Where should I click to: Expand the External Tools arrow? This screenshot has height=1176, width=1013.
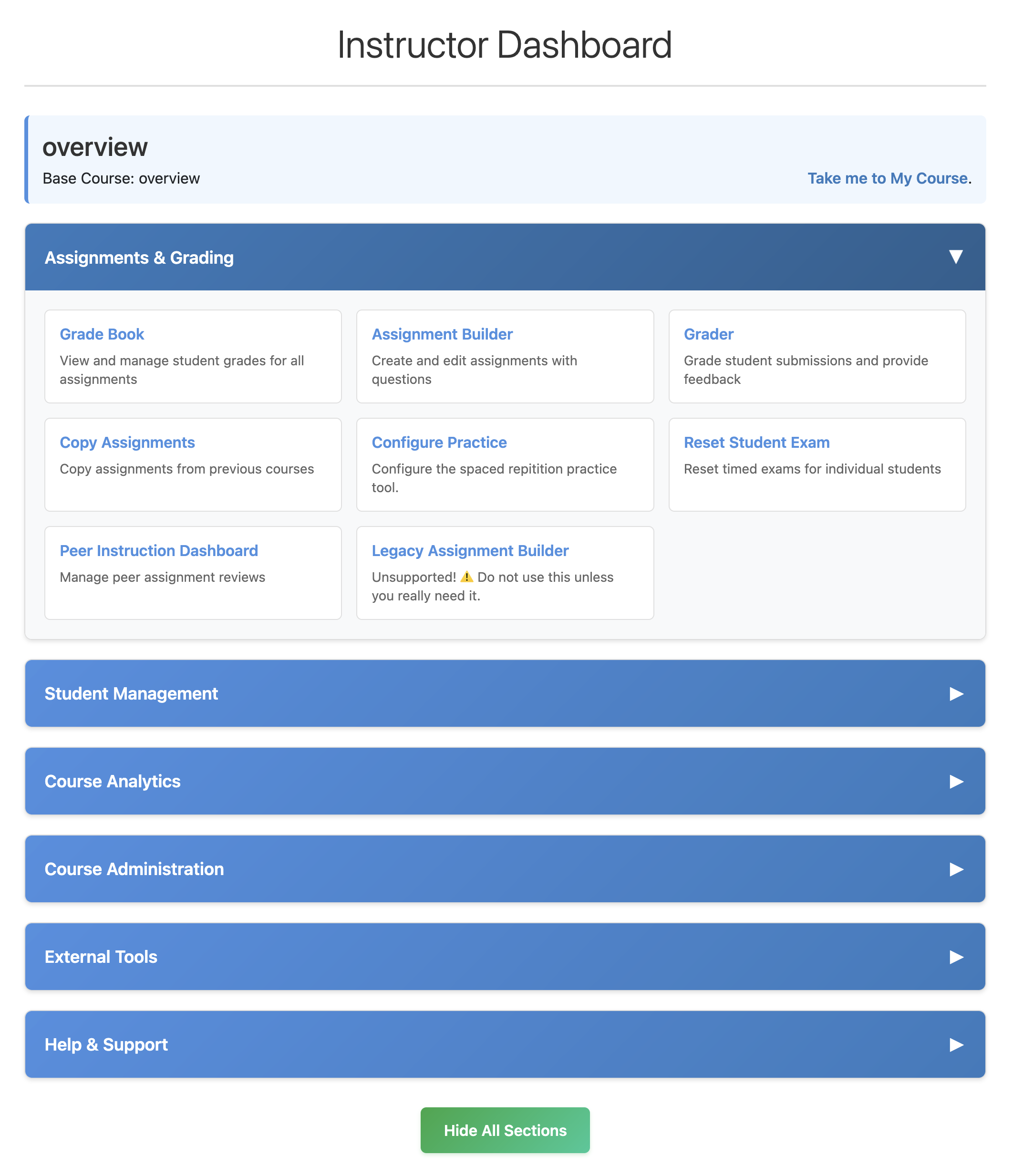coord(956,958)
